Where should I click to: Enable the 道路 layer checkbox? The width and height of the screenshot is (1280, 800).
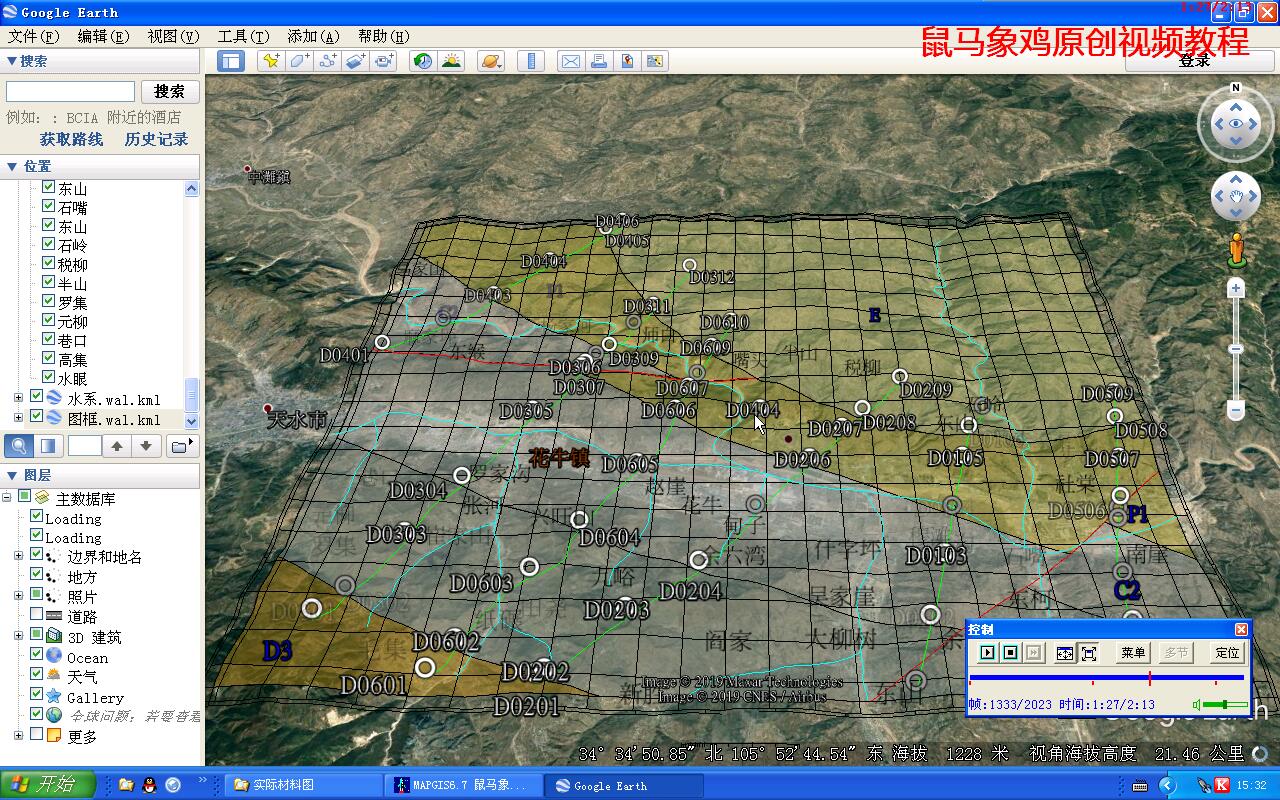point(36,615)
